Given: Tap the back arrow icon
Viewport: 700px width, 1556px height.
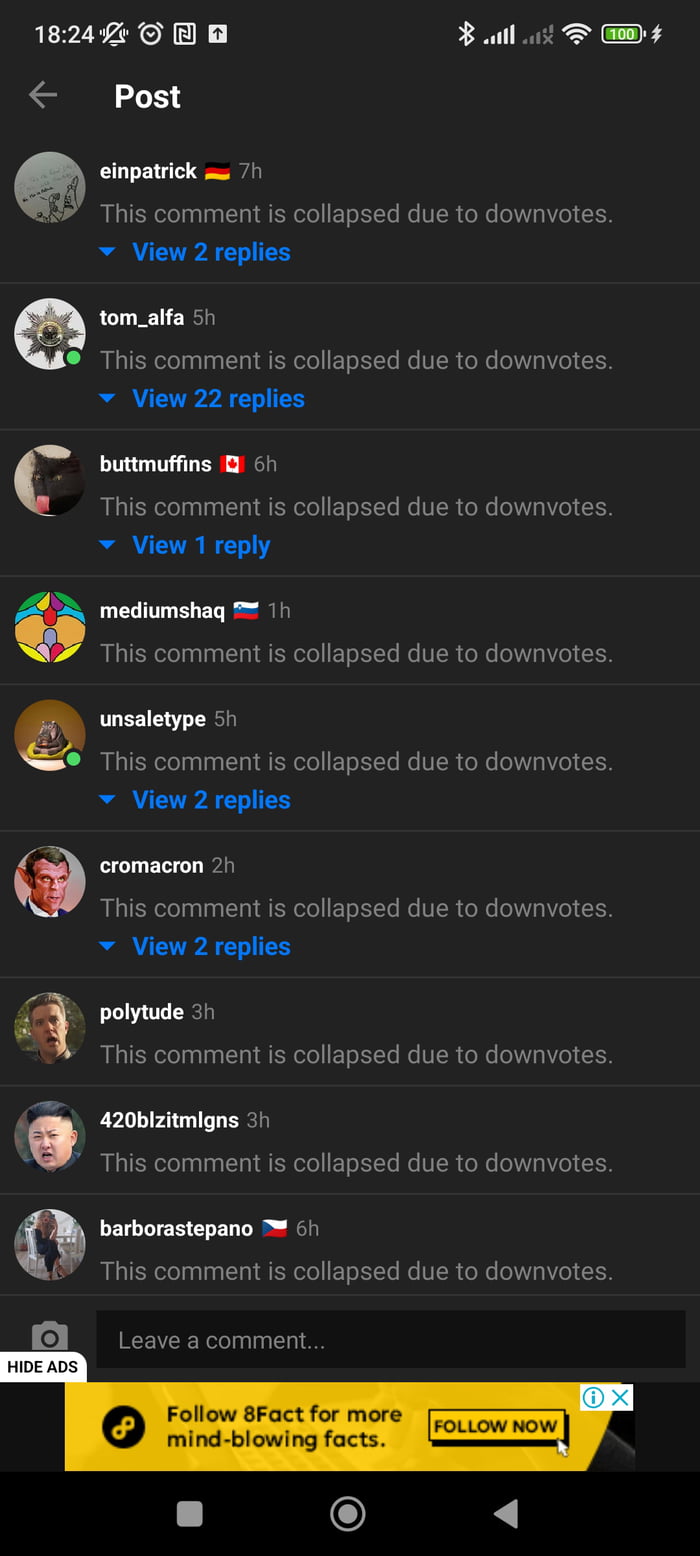Looking at the screenshot, I should point(43,96).
